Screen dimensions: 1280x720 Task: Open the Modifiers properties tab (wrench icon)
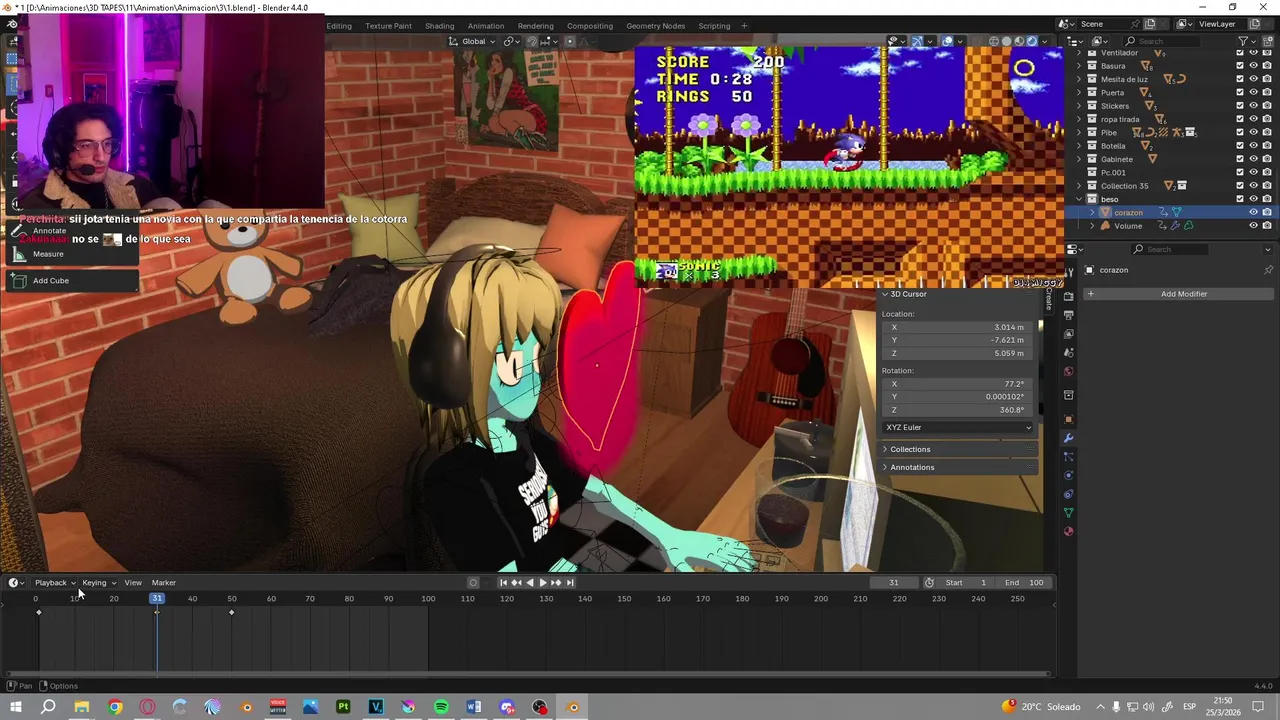click(1068, 439)
